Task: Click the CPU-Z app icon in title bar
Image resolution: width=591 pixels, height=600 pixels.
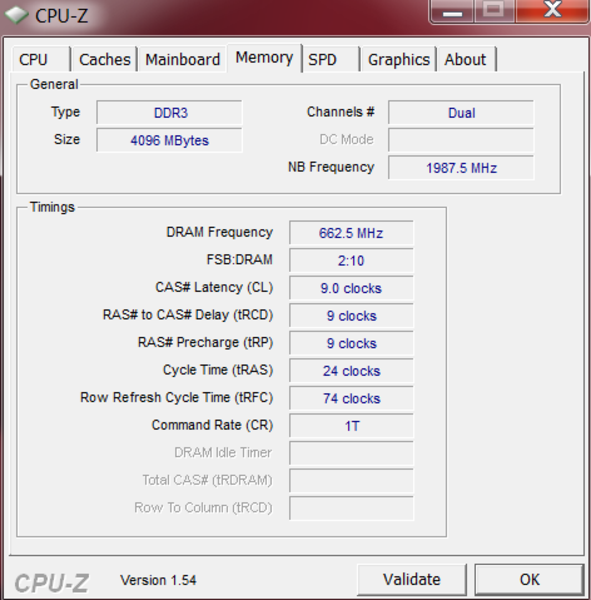Action: point(16,15)
